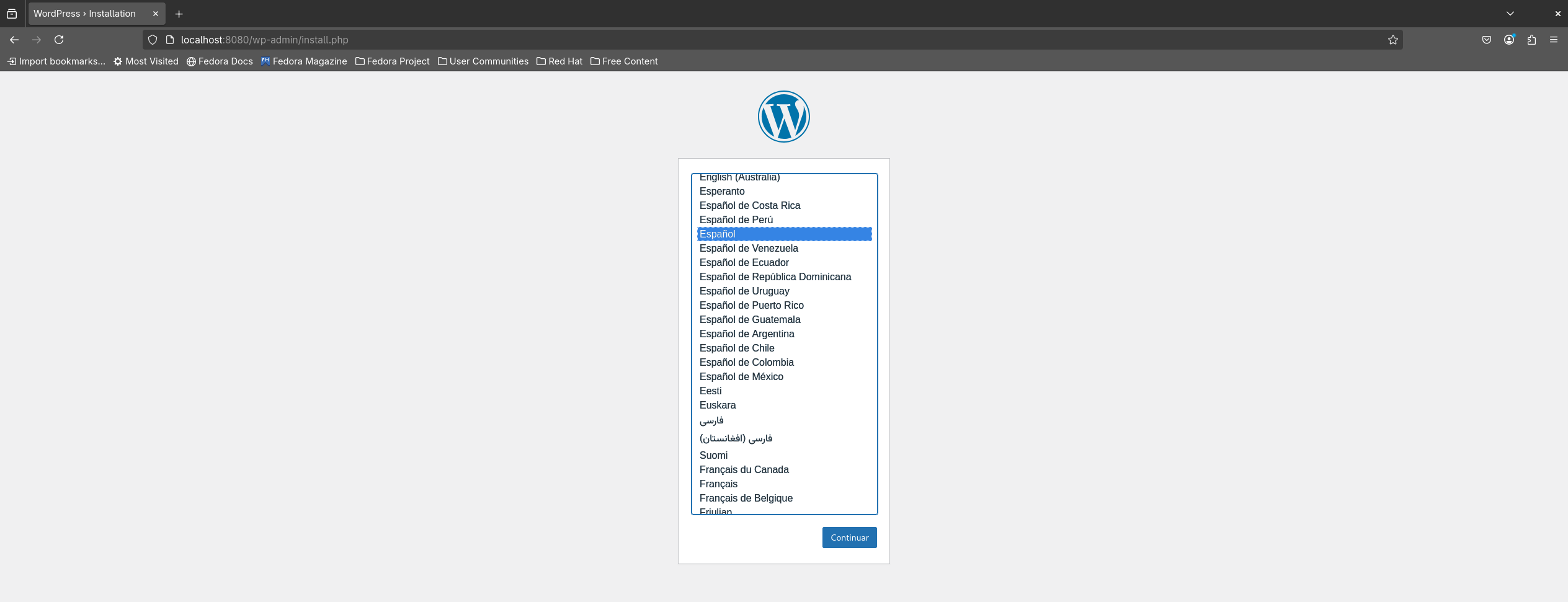Switch to WordPress Installation tab

96,14
